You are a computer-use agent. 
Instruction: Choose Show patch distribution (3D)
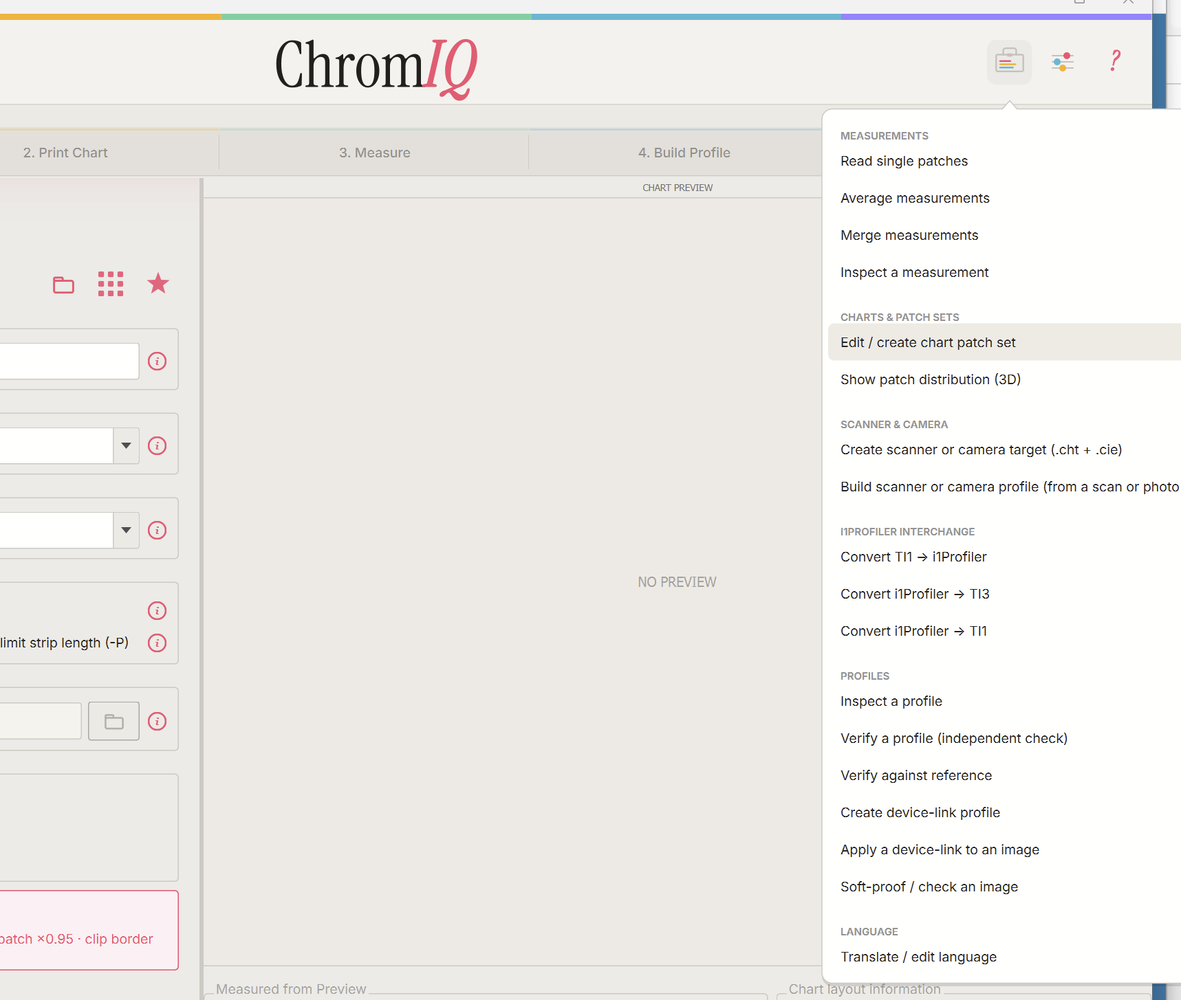(x=1005, y=380)
